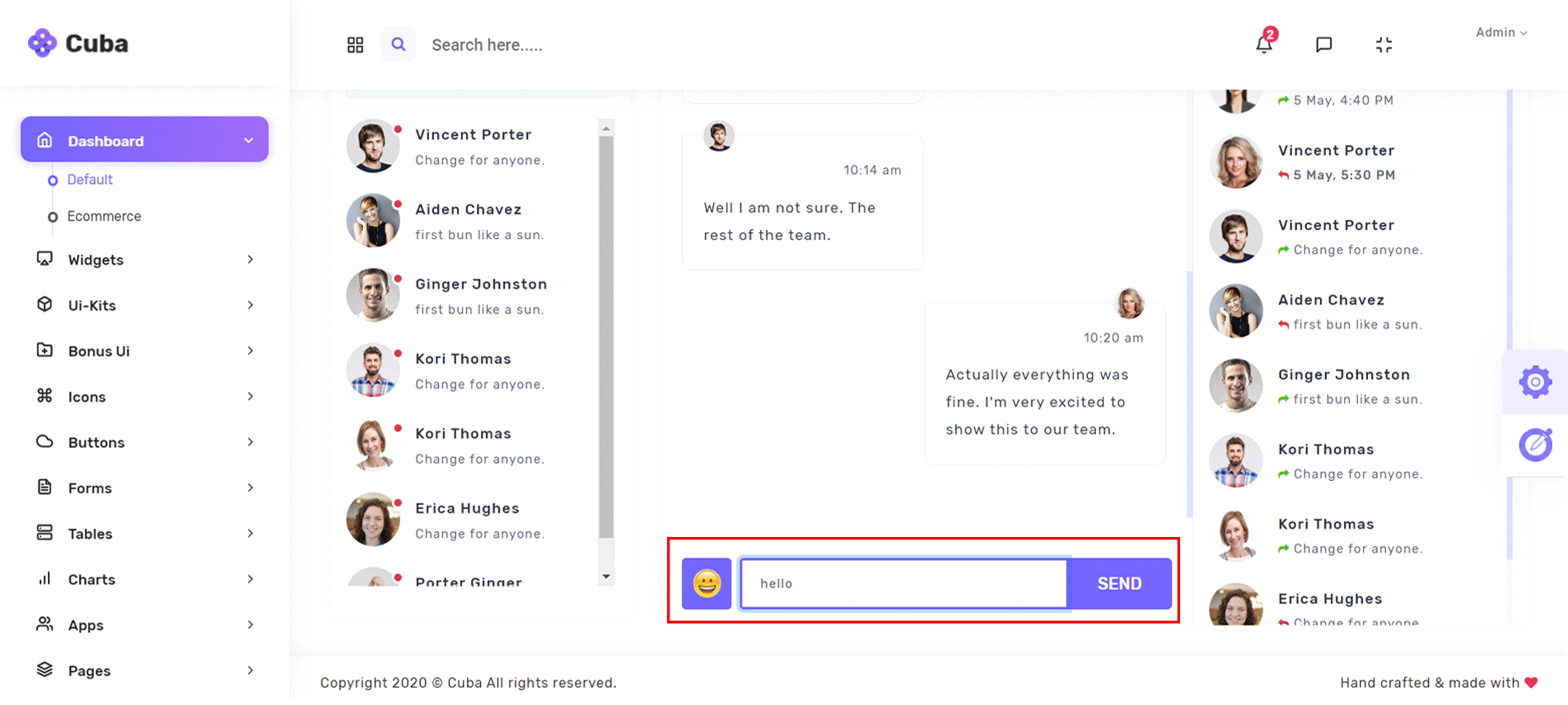The image size is (1568, 705).
Task: Click the Ui-Kits box icon
Action: tap(45, 304)
